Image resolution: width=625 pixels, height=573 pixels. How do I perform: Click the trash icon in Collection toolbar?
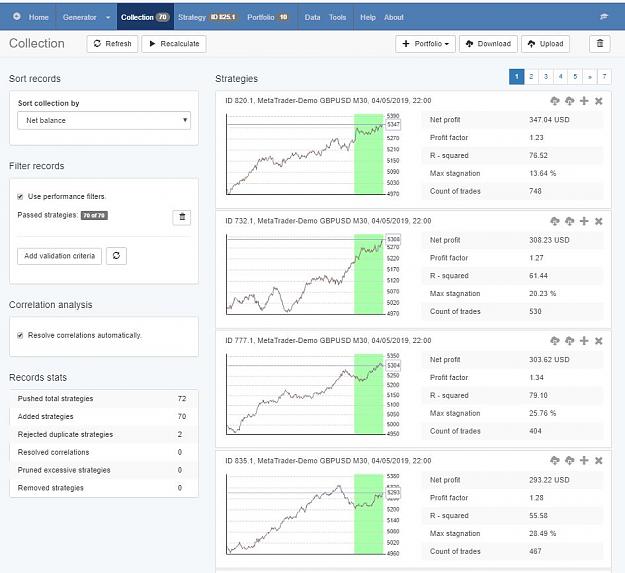[599, 43]
